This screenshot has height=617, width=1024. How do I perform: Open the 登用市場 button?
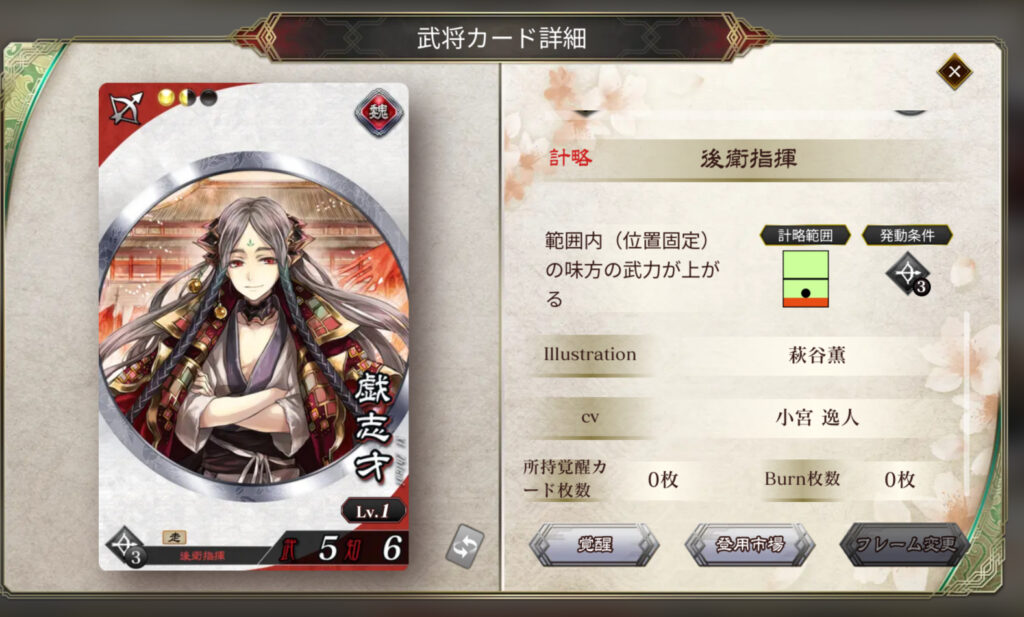(750, 543)
